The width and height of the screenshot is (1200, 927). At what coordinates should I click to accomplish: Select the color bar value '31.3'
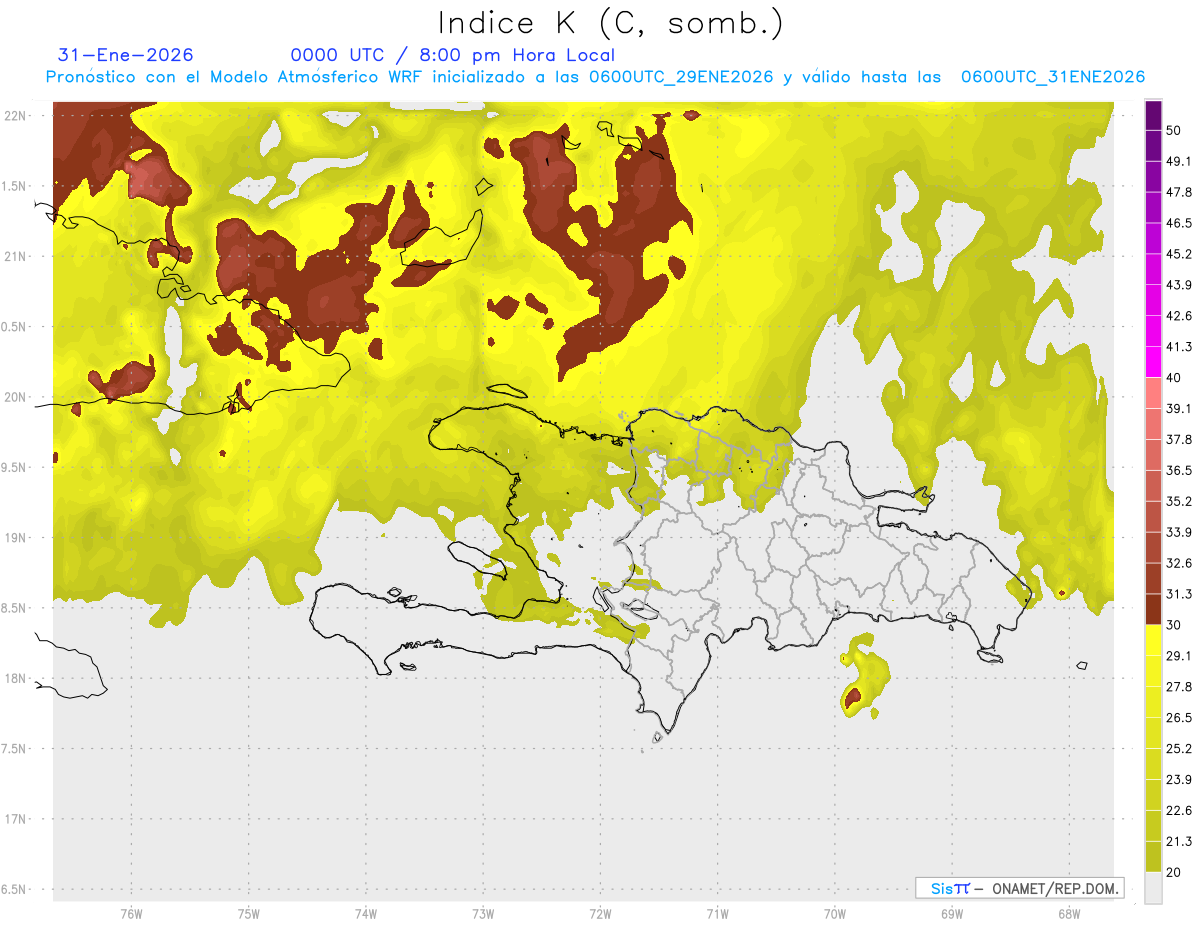[1179, 594]
